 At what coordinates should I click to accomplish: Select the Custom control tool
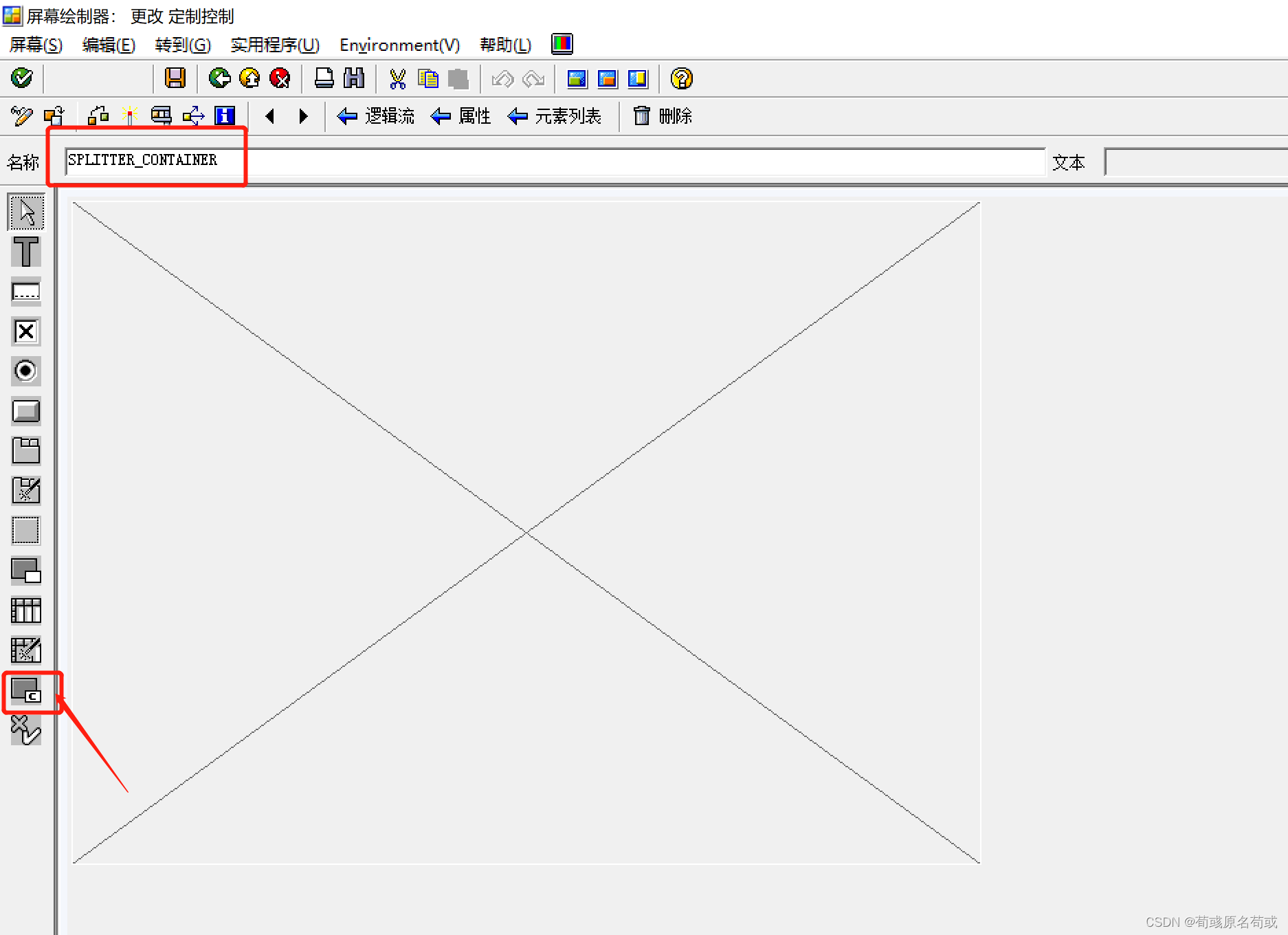pos(26,690)
